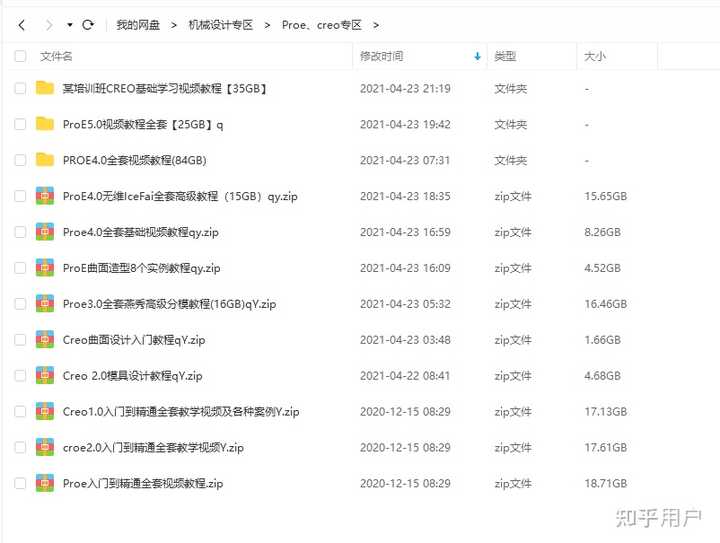Click zip icon of Creo1.0入门到精通全套教学视频

tap(45, 411)
